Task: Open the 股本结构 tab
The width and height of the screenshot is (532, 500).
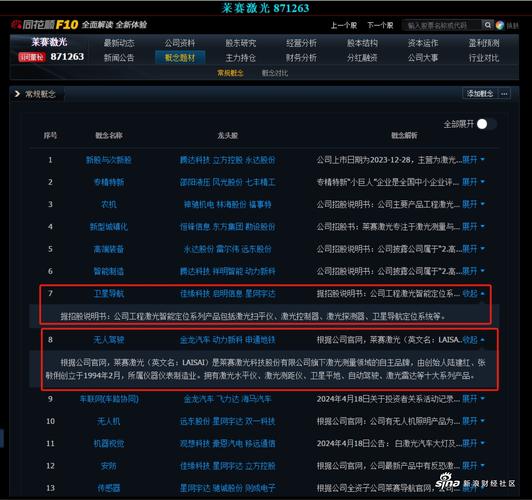Action: pos(362,43)
